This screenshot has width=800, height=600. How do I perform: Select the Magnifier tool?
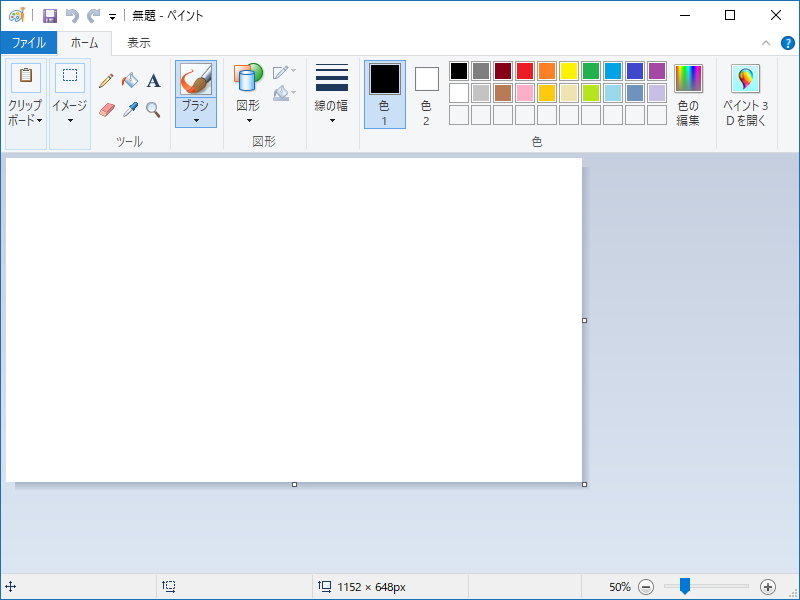coord(153,109)
